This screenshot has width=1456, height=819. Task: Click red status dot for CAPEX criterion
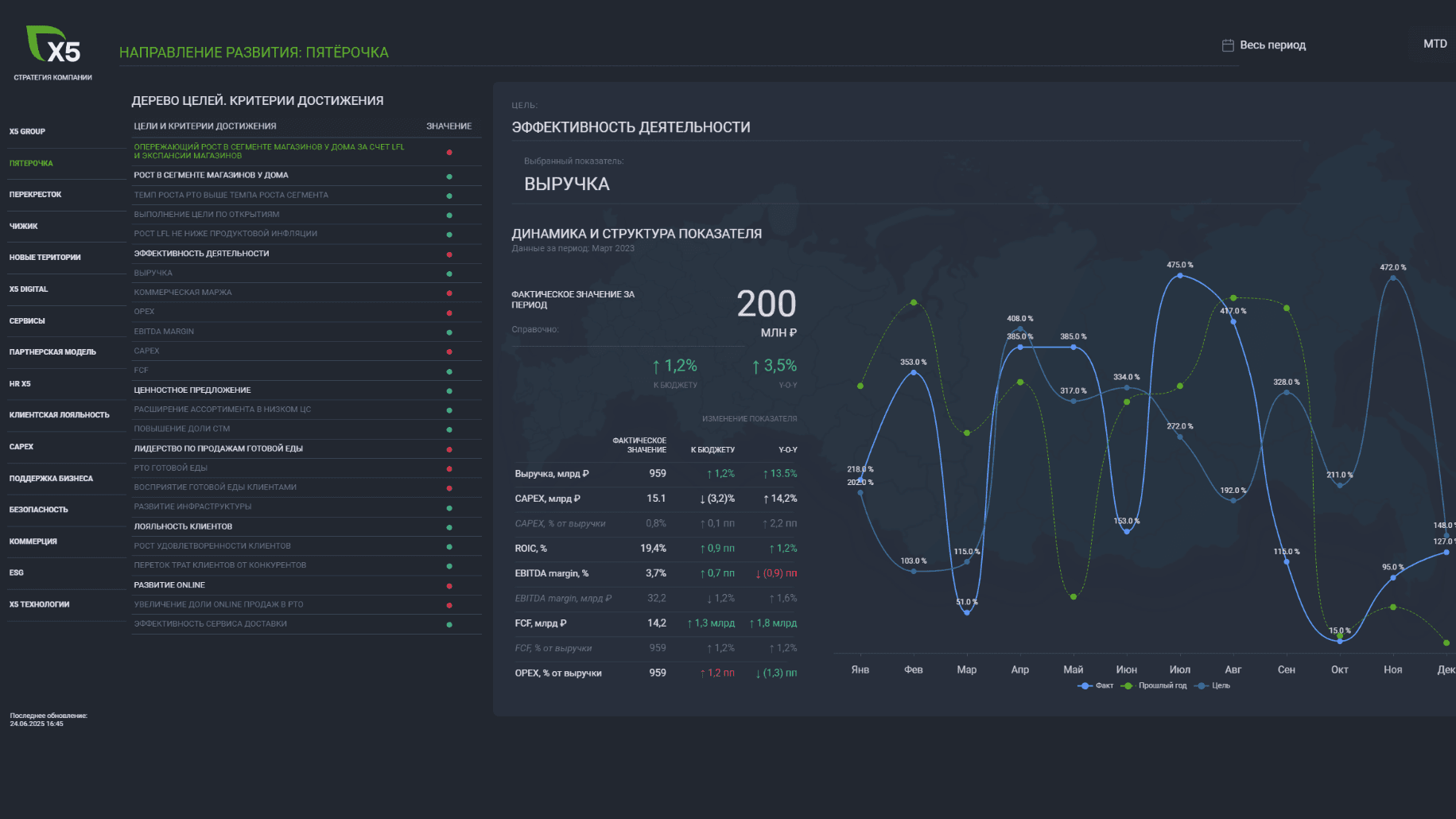pos(449,351)
